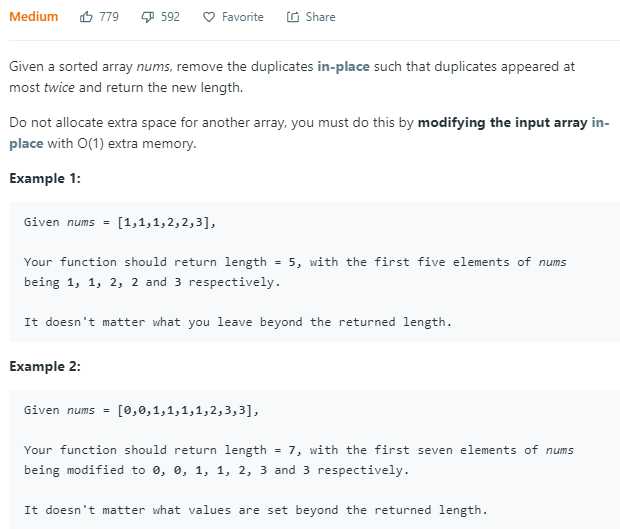Click the bold 'modifying the input array' text

[503, 123]
